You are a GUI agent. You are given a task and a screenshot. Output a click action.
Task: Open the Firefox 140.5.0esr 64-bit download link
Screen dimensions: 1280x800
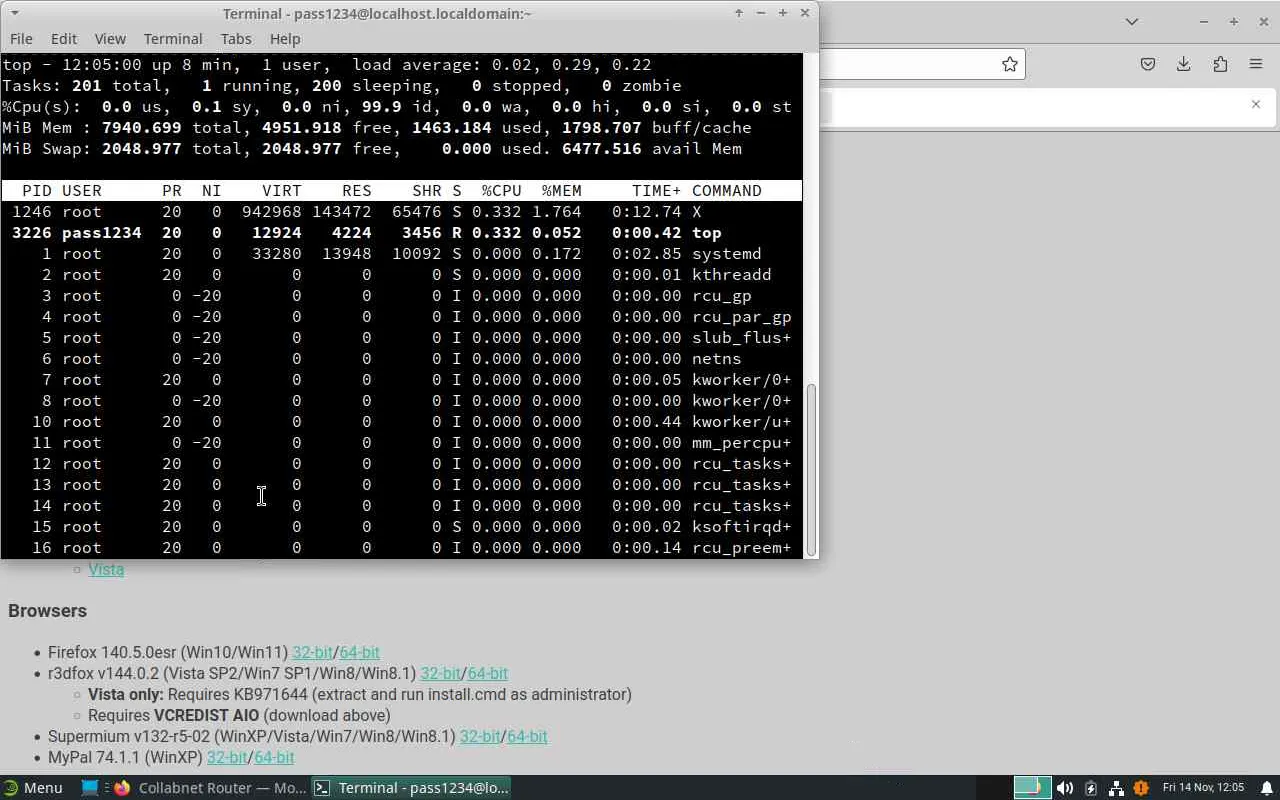pyautogui.click(x=360, y=652)
